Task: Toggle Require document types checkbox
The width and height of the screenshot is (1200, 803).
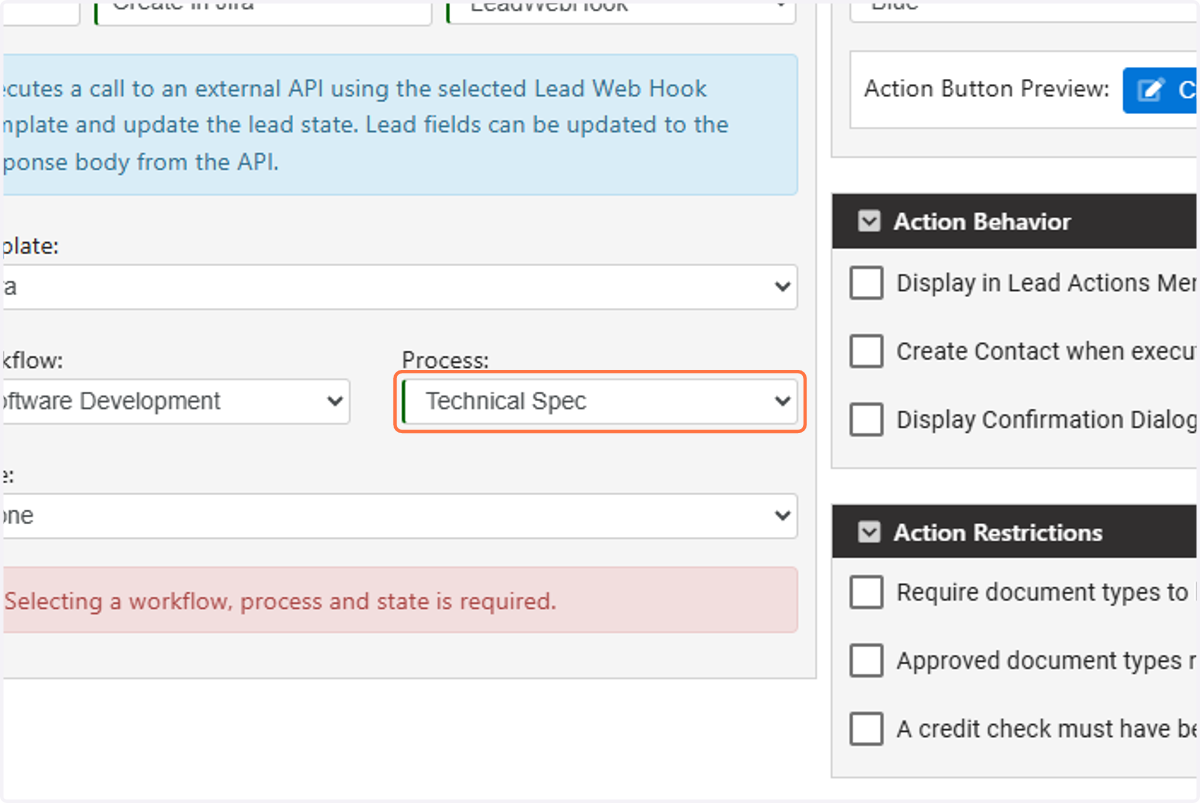Action: [866, 592]
